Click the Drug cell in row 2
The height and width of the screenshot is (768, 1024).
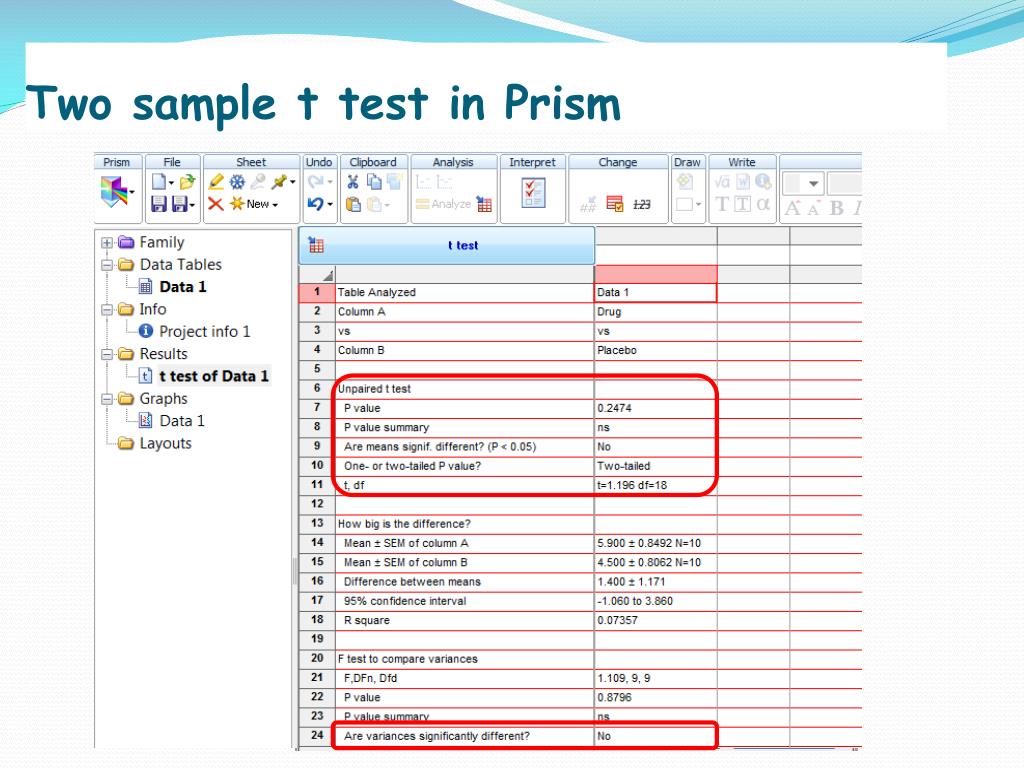(x=656, y=312)
